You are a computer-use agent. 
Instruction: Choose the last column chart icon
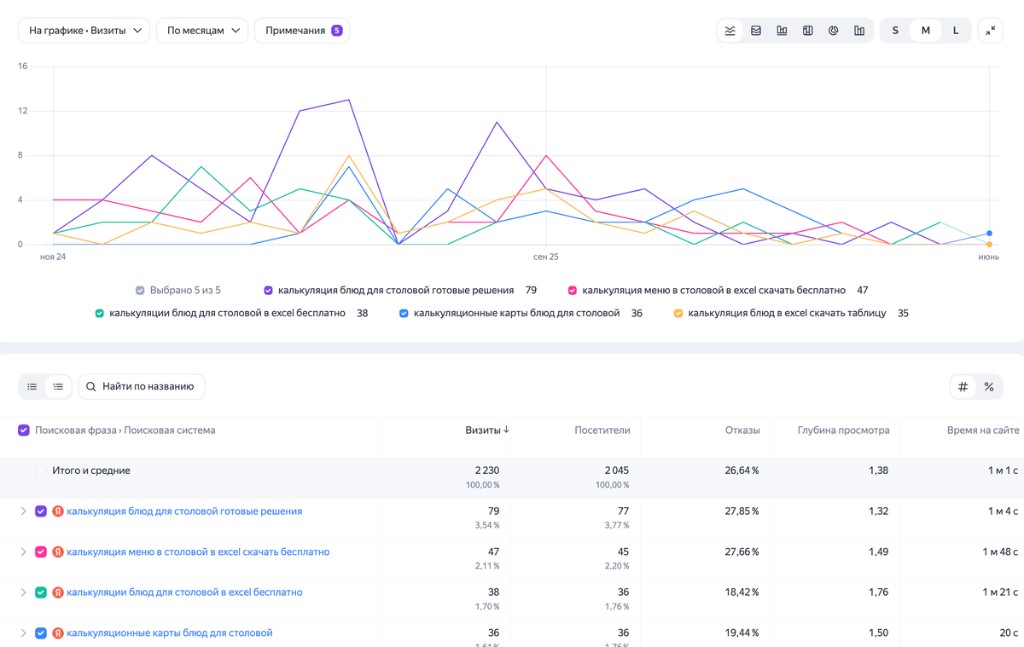[x=859, y=31]
